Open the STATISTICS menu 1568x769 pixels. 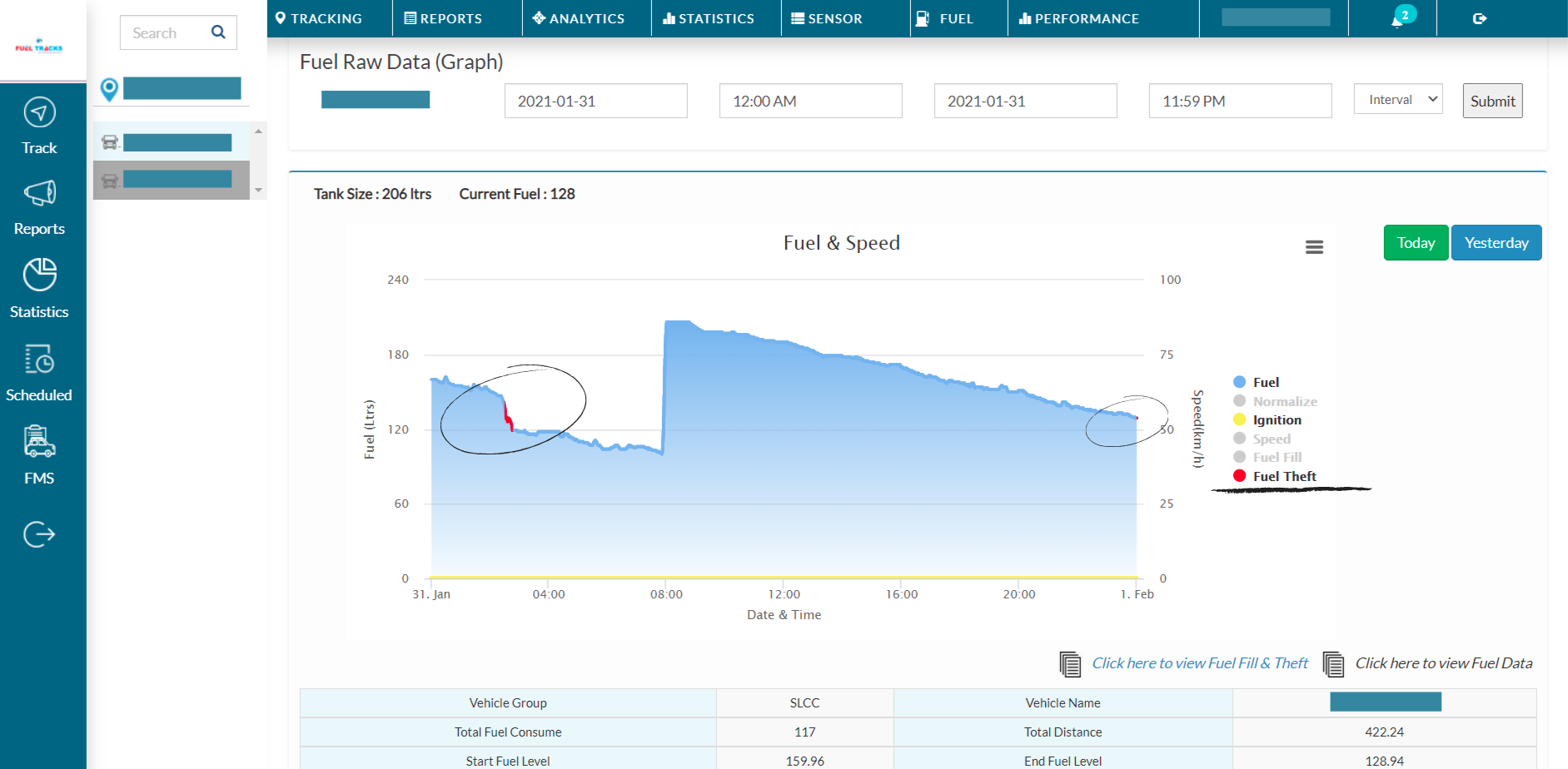(x=709, y=18)
